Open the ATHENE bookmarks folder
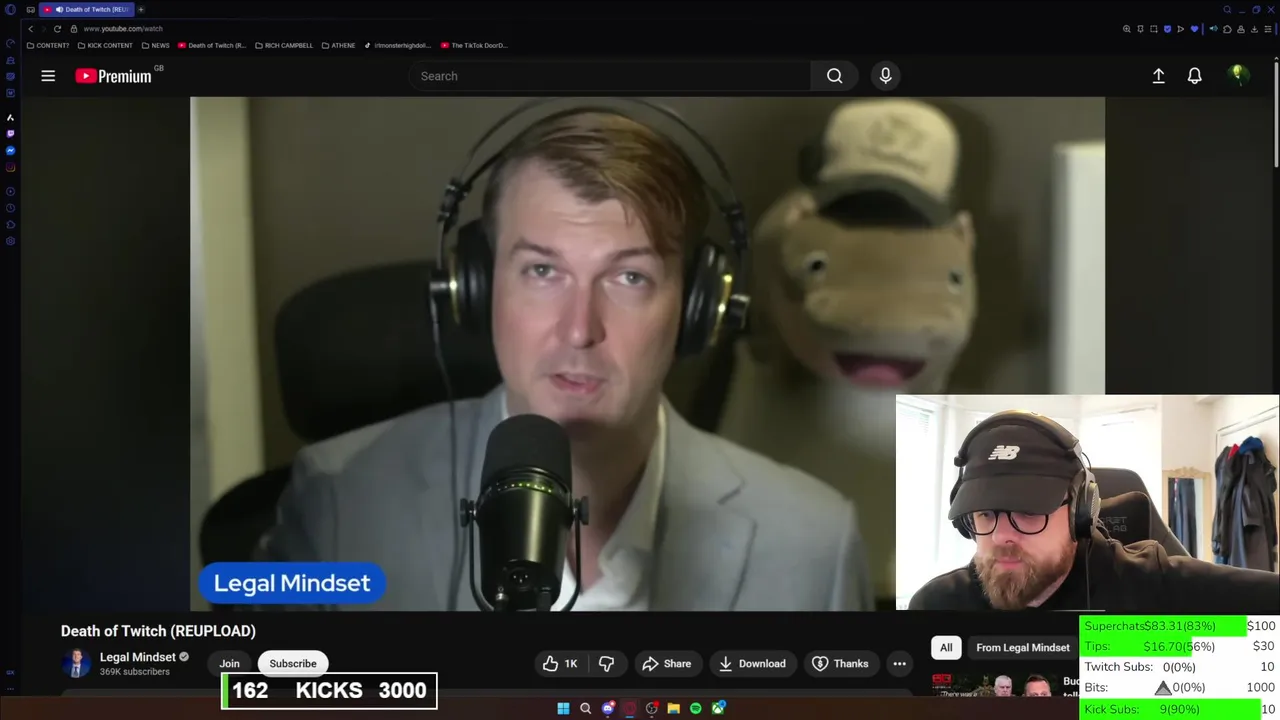 click(x=338, y=45)
